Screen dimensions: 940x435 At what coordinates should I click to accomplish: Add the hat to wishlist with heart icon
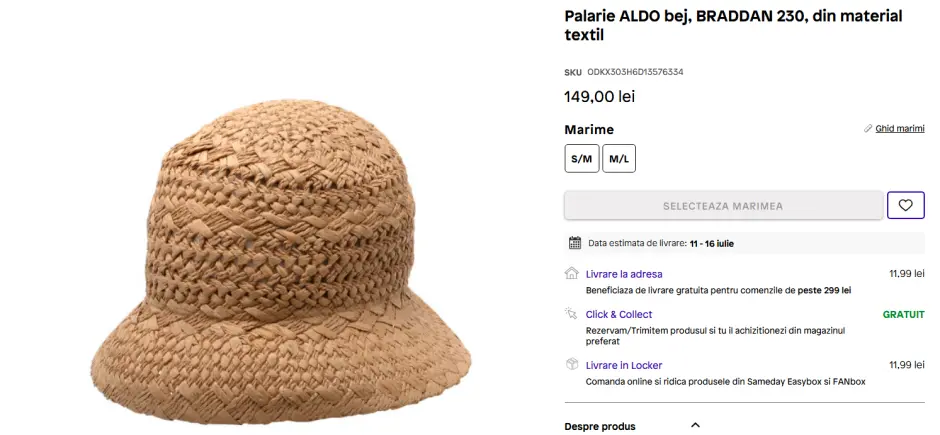click(x=905, y=205)
